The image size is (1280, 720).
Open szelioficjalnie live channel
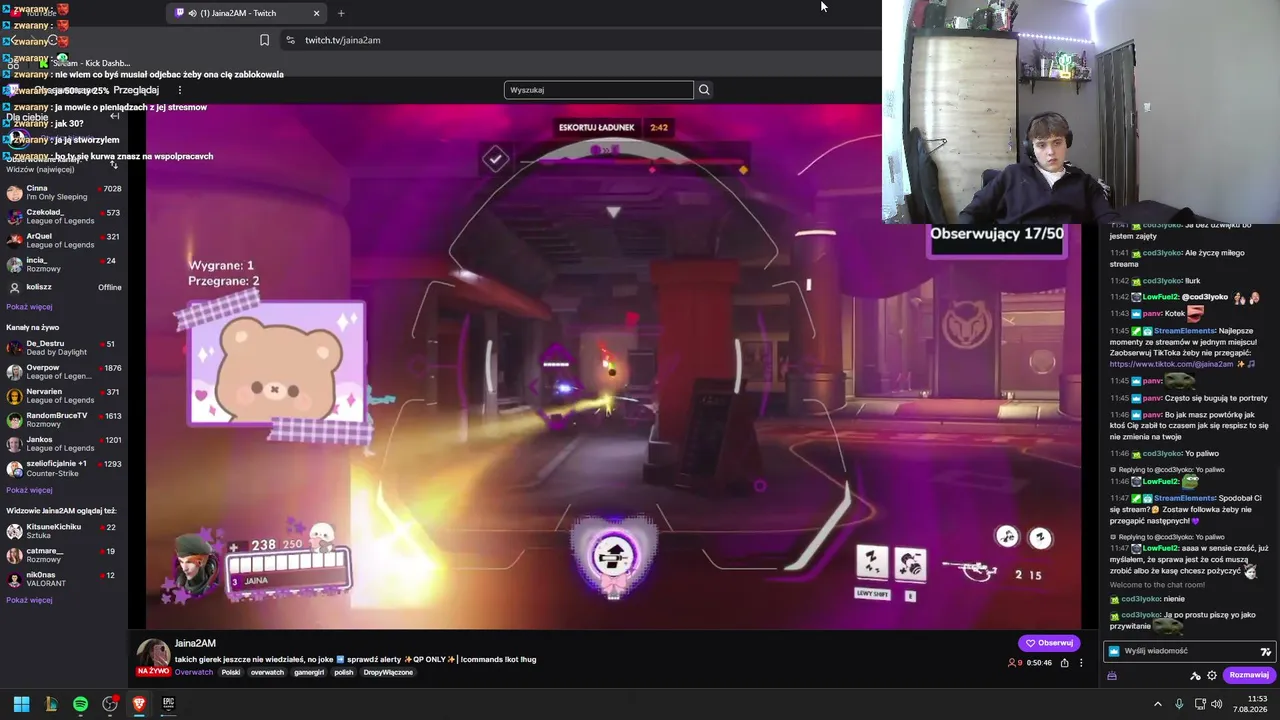coord(64,467)
